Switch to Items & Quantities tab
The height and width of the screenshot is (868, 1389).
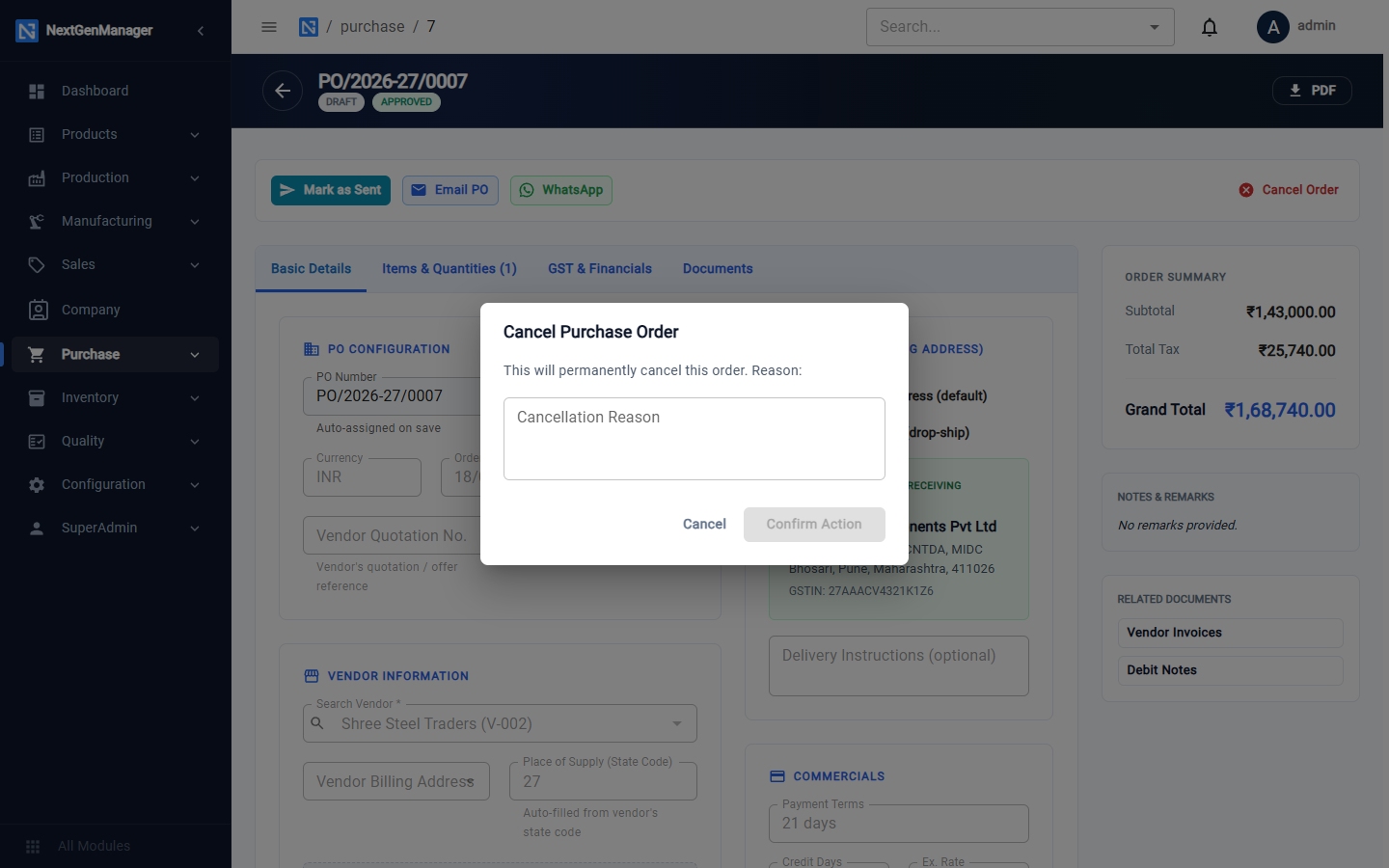(449, 269)
